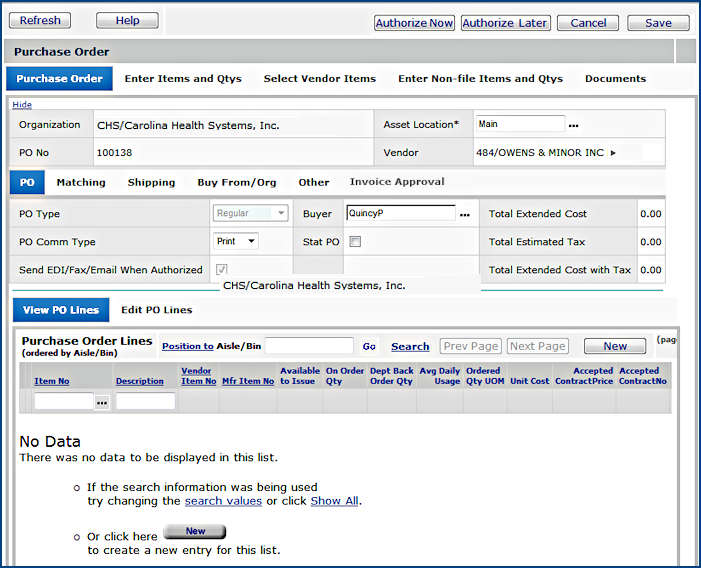This screenshot has width=701, height=568.
Task: Open Buyer lookup ellipsis button
Action: coord(465,214)
